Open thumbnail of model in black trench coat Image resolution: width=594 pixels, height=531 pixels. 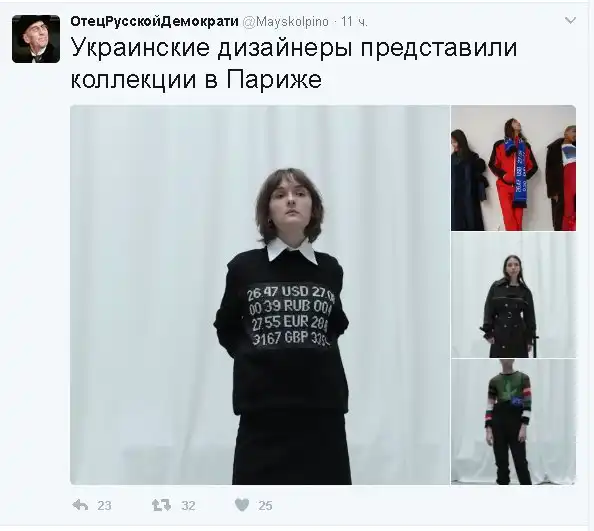click(513, 295)
